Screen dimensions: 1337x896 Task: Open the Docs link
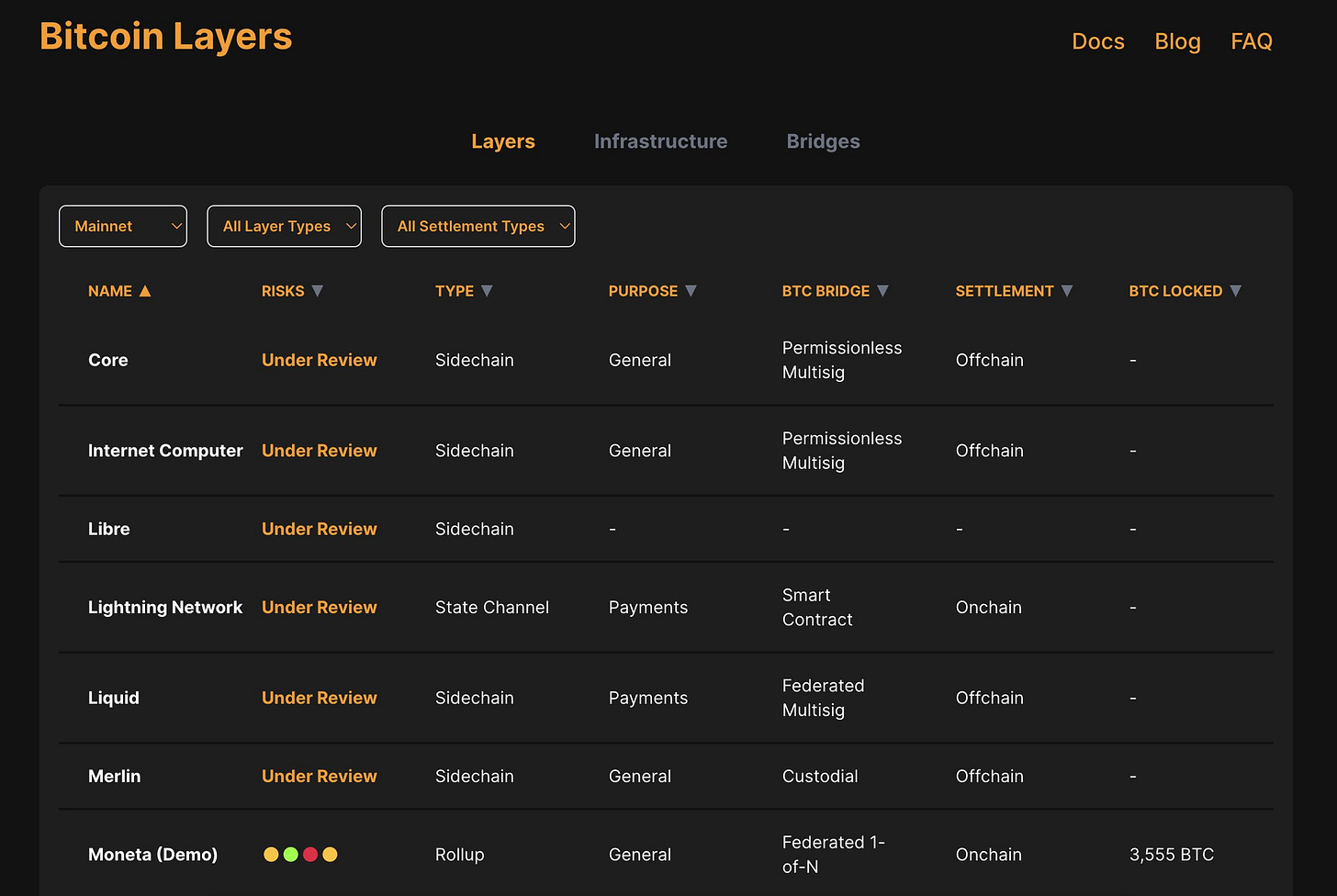1098,41
